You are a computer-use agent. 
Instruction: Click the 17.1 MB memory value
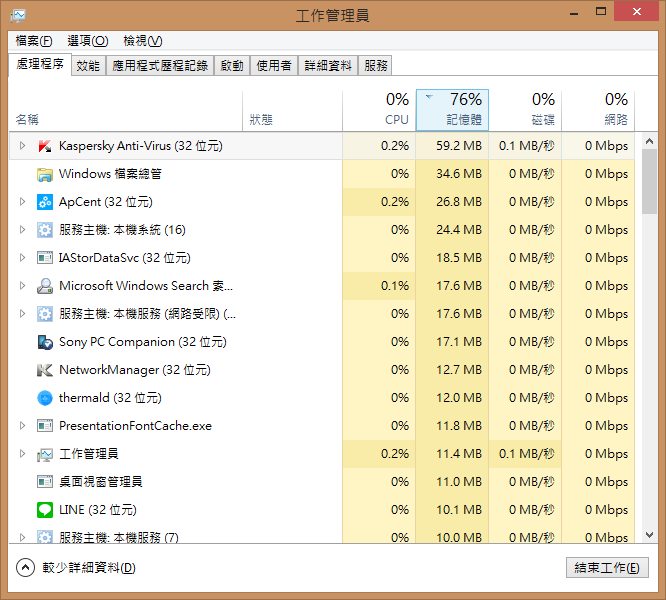click(459, 342)
